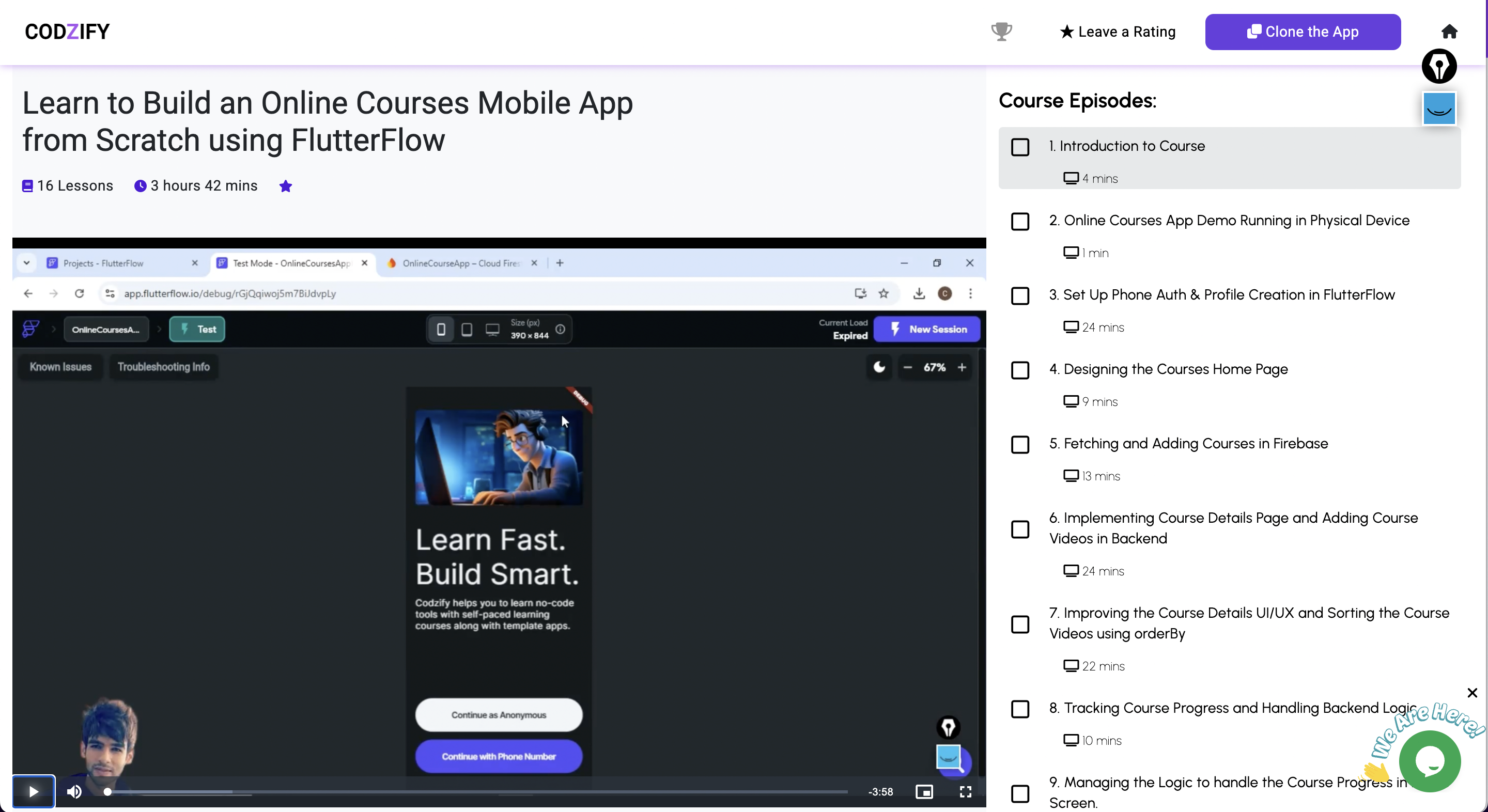The image size is (1488, 812).
Task: Enable picture-in-picture mode
Action: click(924, 791)
